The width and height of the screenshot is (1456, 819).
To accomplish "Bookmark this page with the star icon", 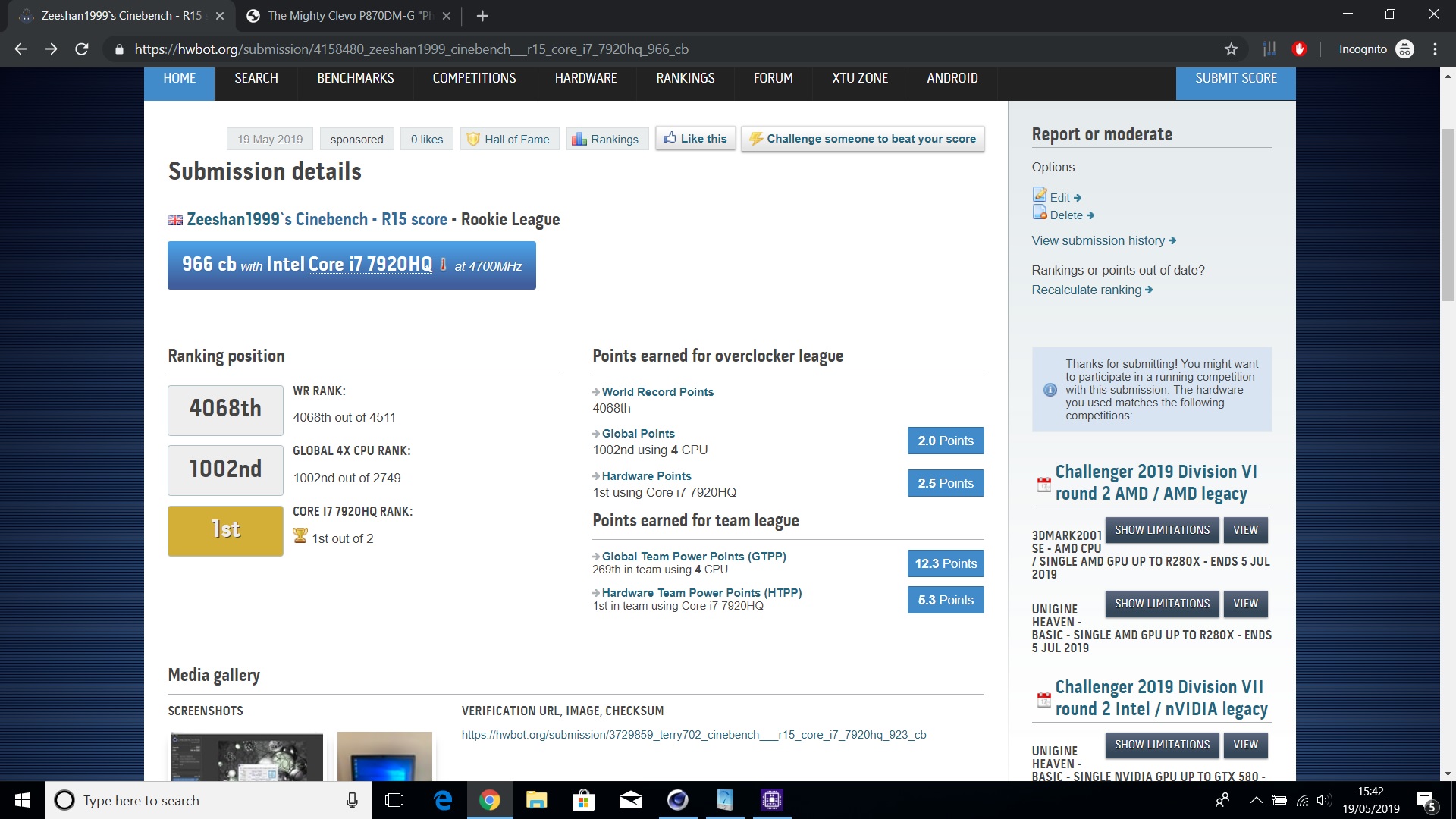I will point(1231,49).
